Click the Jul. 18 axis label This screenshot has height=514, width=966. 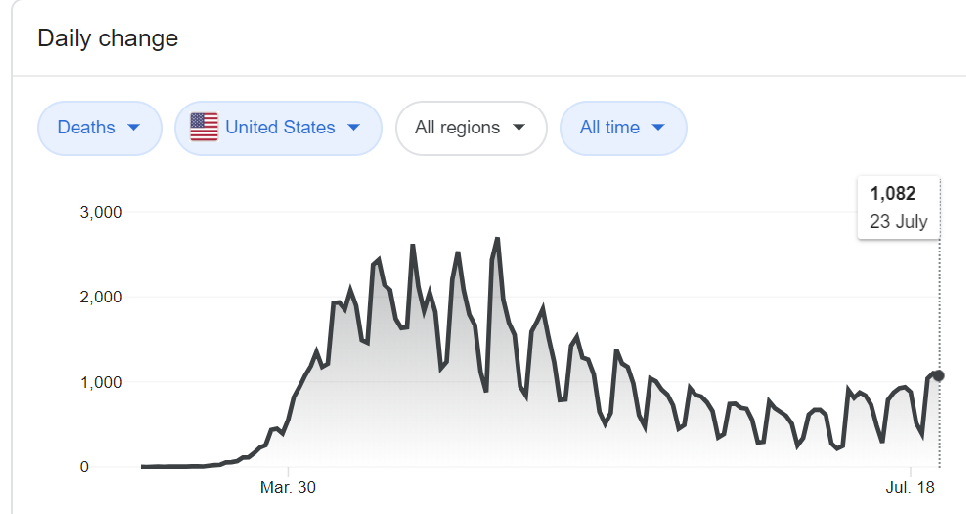(911, 487)
